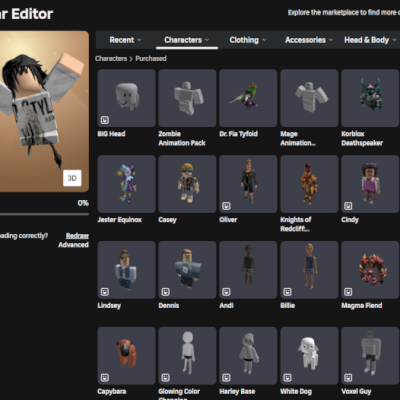Expand the Clothing dropdown chevron

[x=264, y=40]
